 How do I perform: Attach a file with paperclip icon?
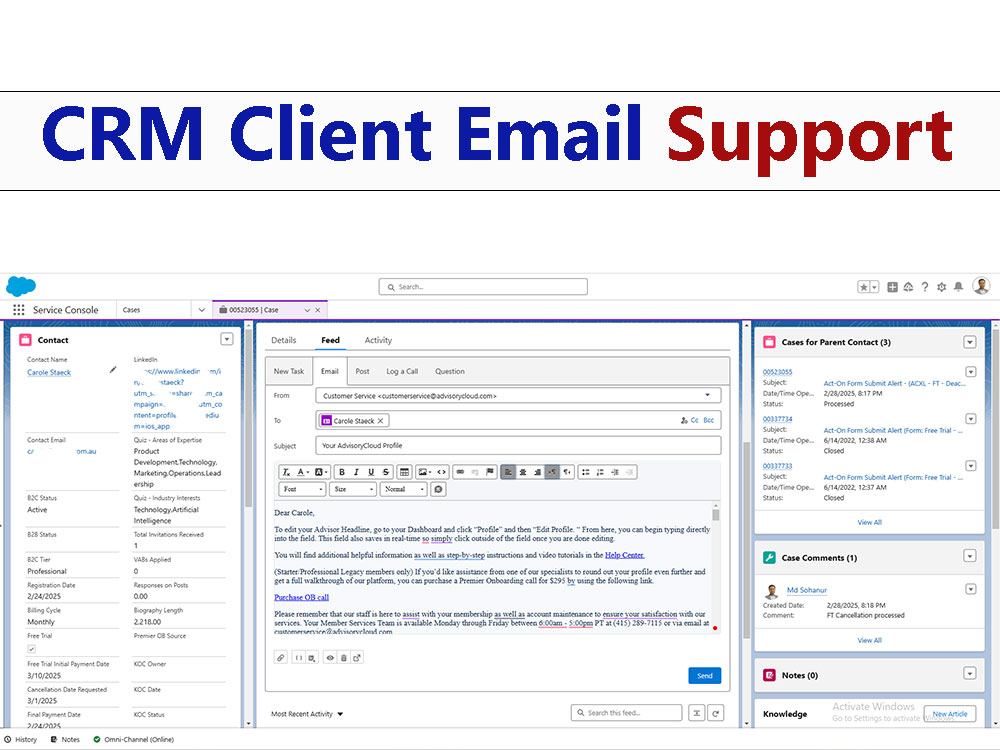pos(281,658)
